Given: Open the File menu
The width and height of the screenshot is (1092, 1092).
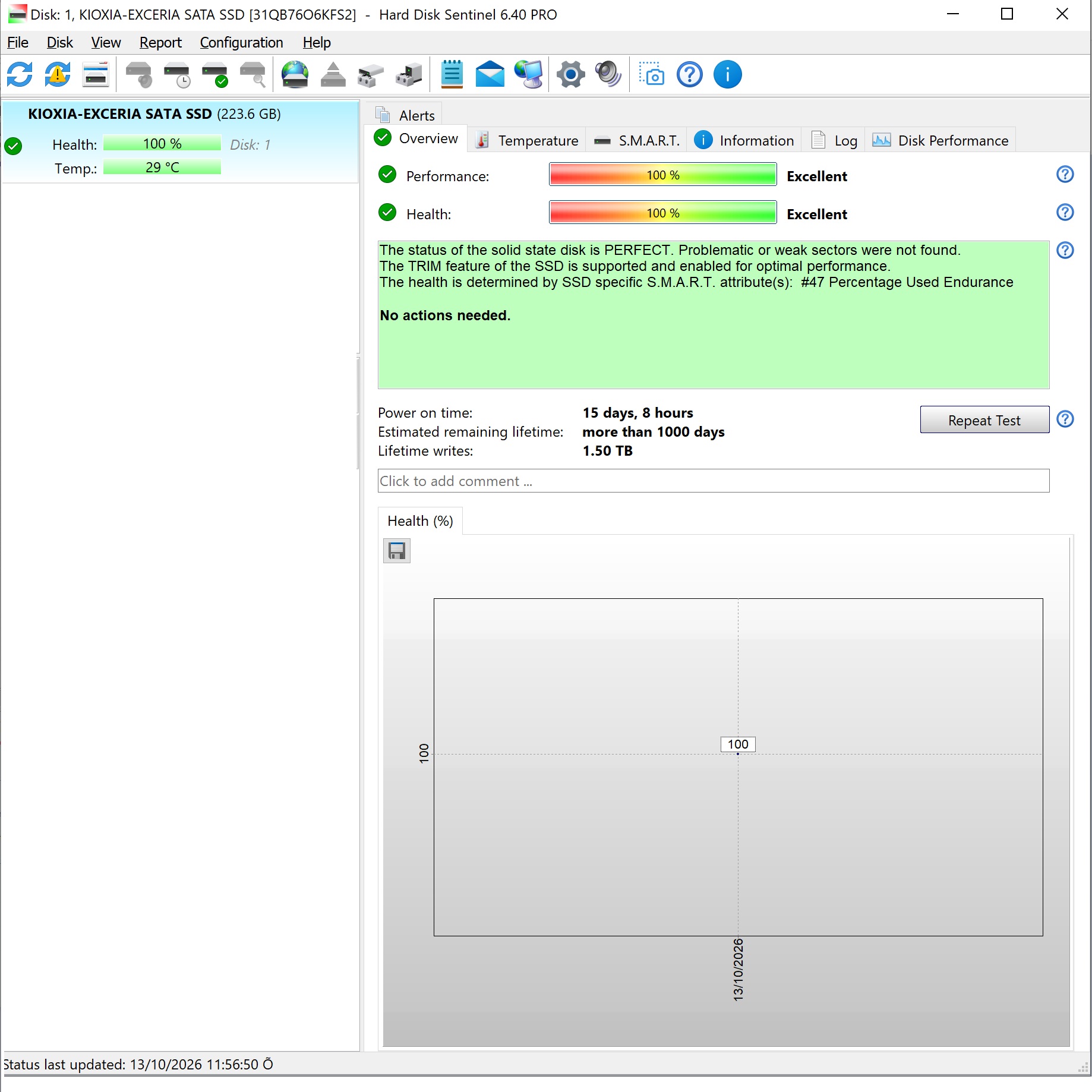Looking at the screenshot, I should (x=18, y=43).
